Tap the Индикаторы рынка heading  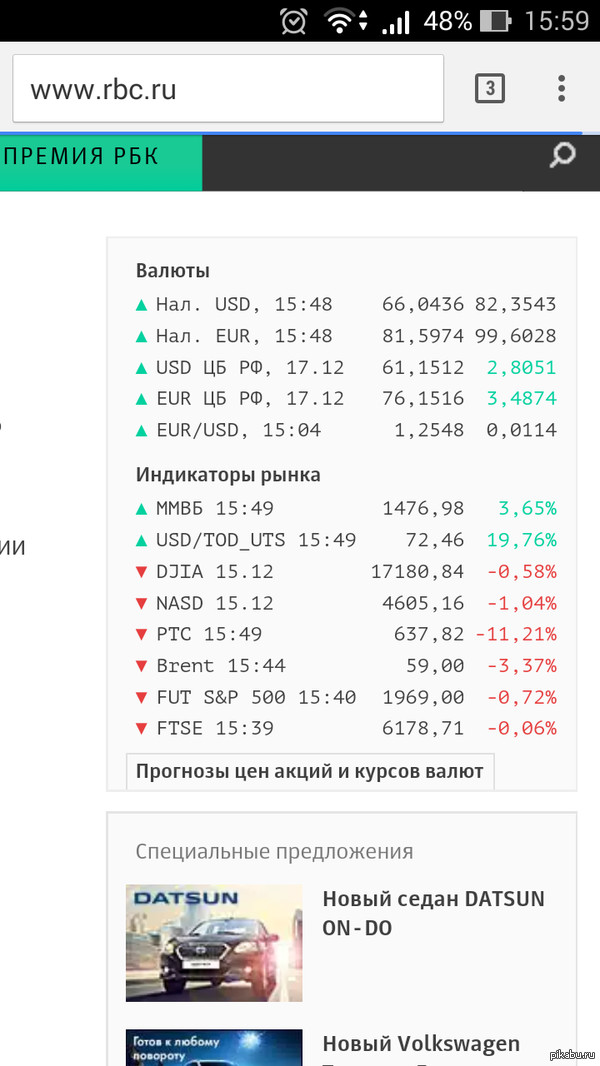pos(228,475)
